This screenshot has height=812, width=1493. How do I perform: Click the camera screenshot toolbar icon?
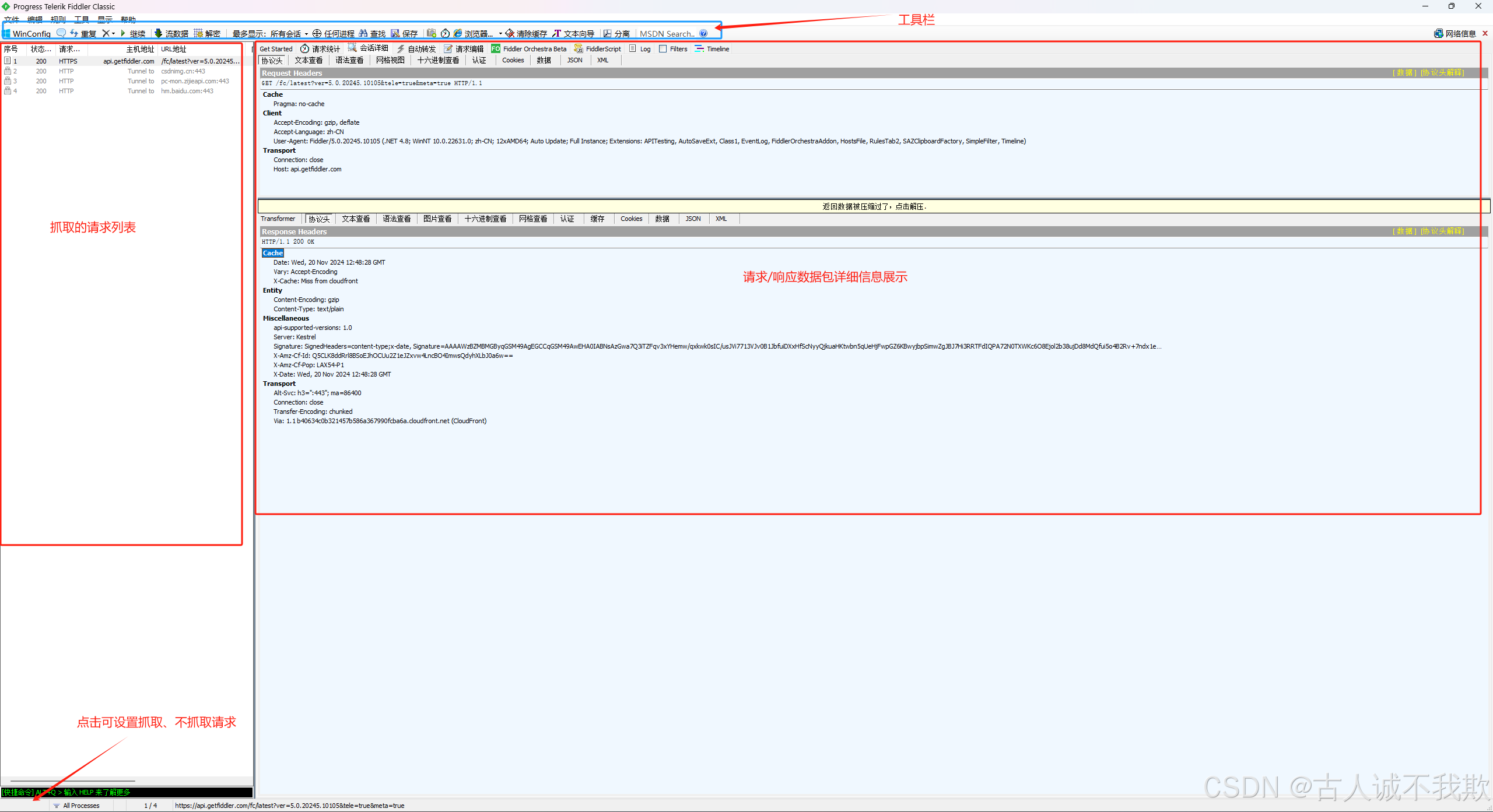click(x=431, y=33)
